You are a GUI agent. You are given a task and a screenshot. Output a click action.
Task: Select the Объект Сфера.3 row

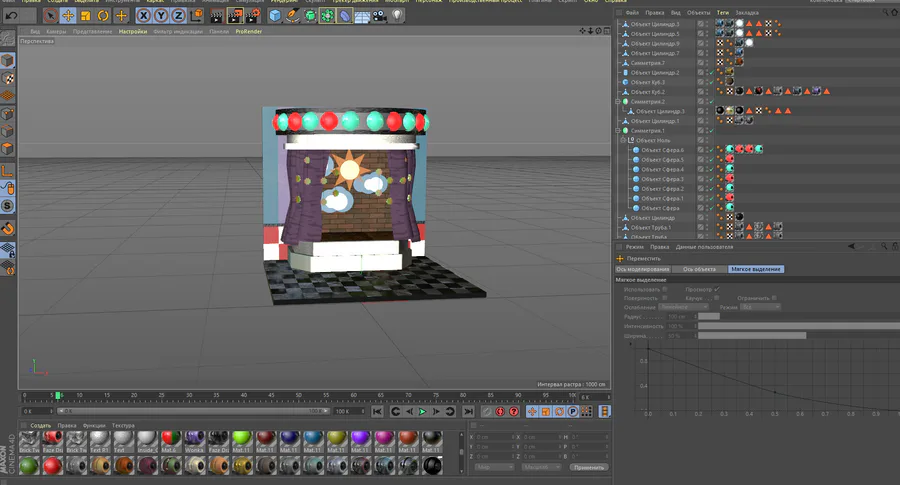(663, 179)
